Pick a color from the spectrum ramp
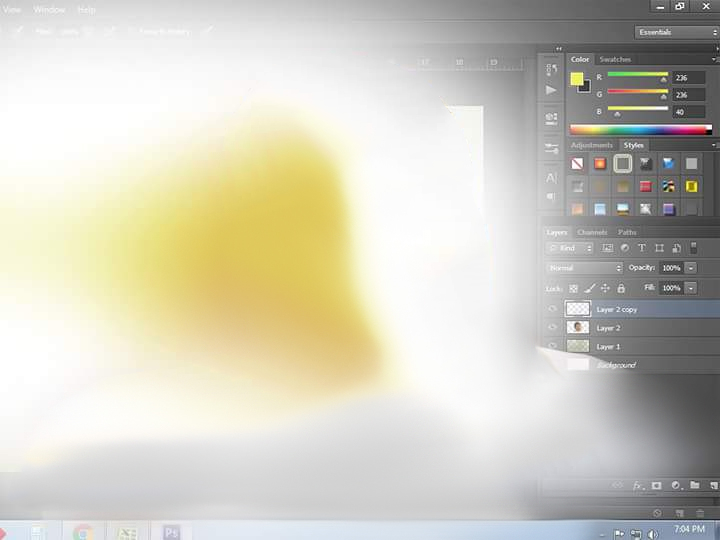This screenshot has width=720, height=540. [641, 129]
